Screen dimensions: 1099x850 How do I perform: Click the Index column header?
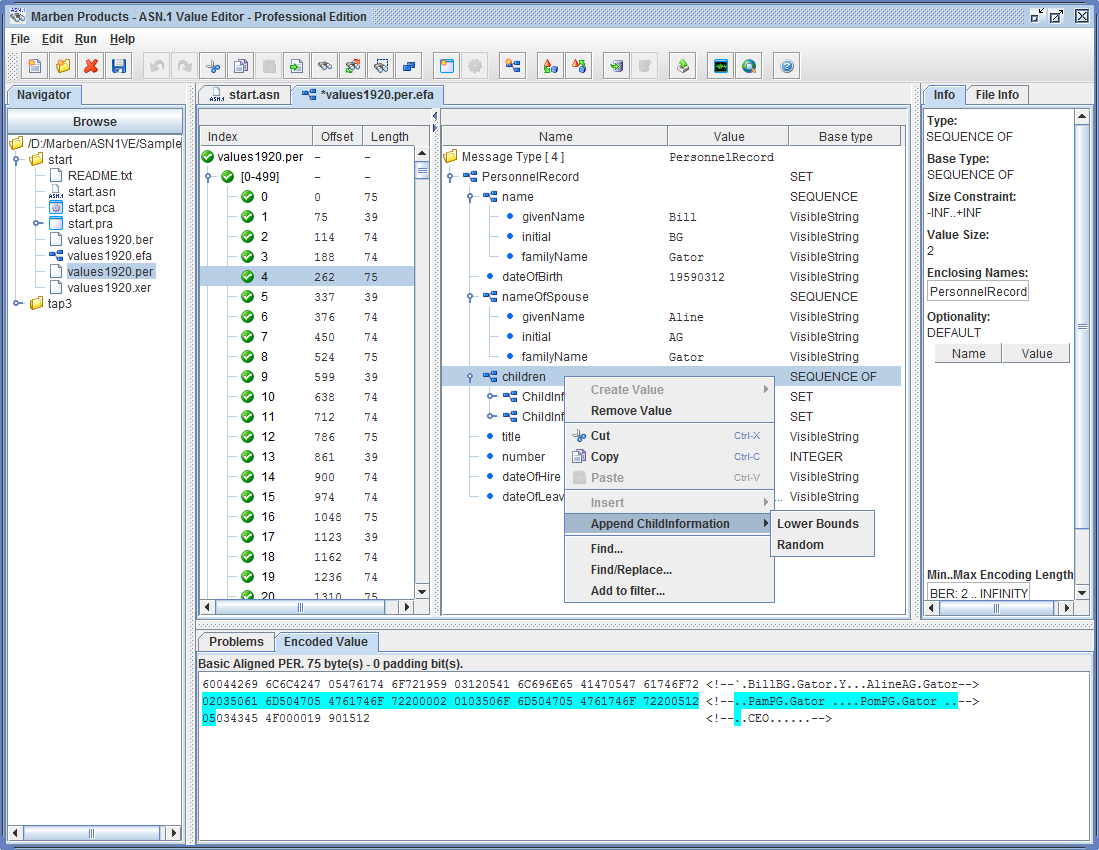[x=256, y=137]
